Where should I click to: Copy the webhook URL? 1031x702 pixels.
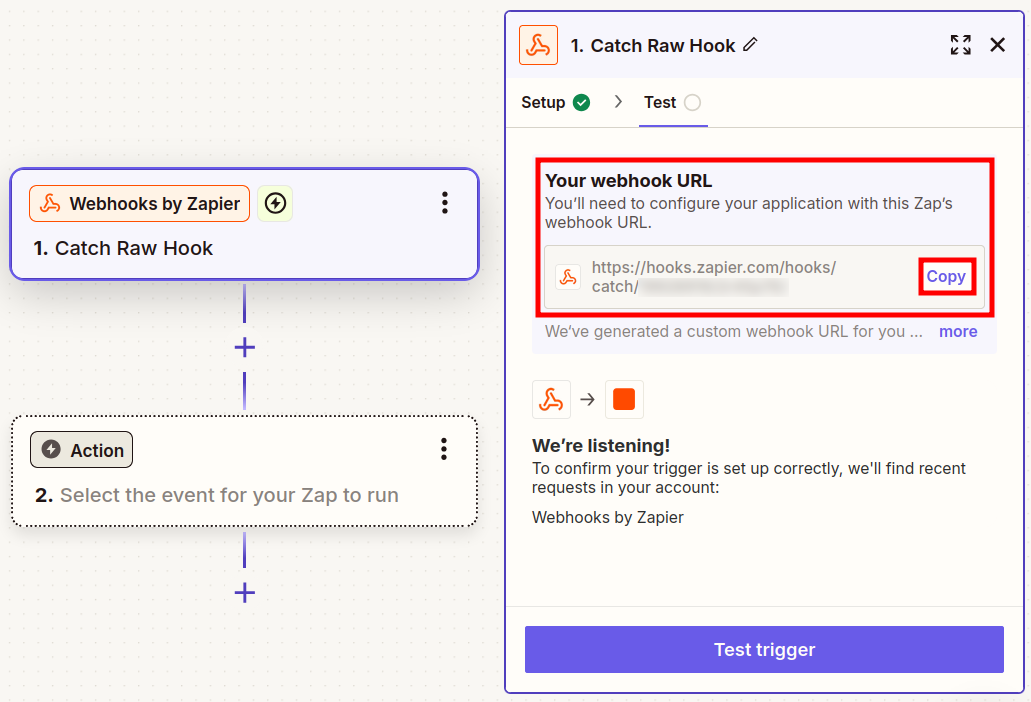(946, 277)
